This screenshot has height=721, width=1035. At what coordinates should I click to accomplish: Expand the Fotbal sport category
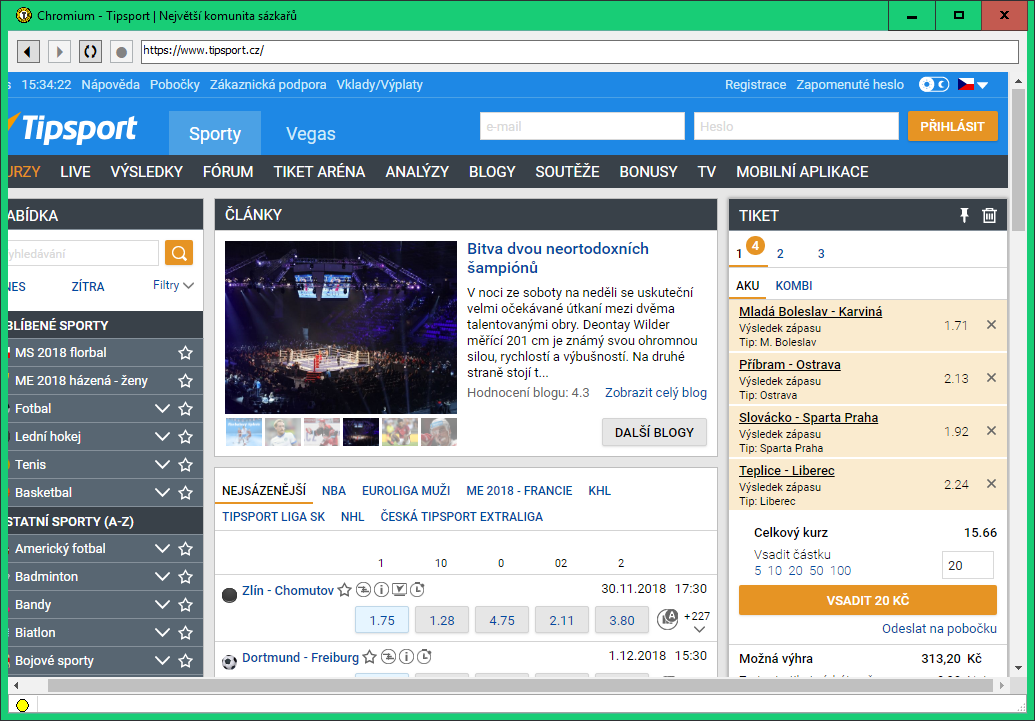click(x=162, y=409)
